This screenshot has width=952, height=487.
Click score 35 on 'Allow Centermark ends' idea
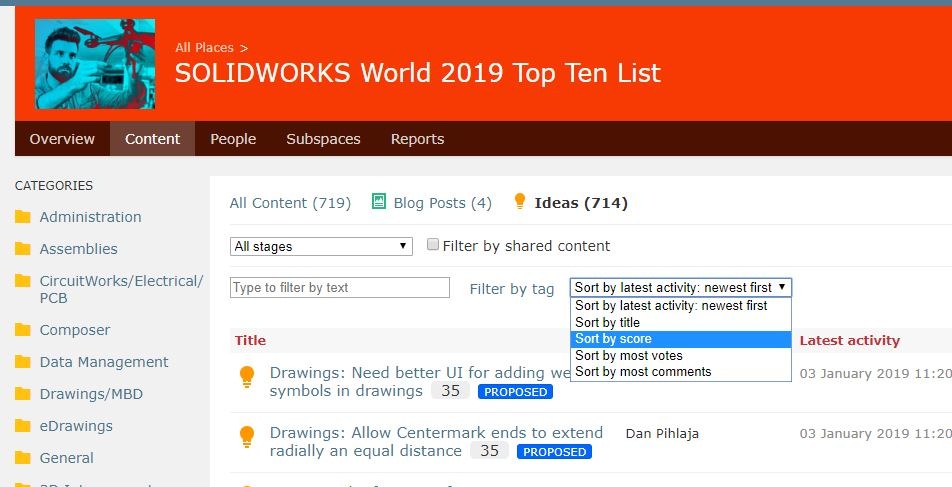489,451
